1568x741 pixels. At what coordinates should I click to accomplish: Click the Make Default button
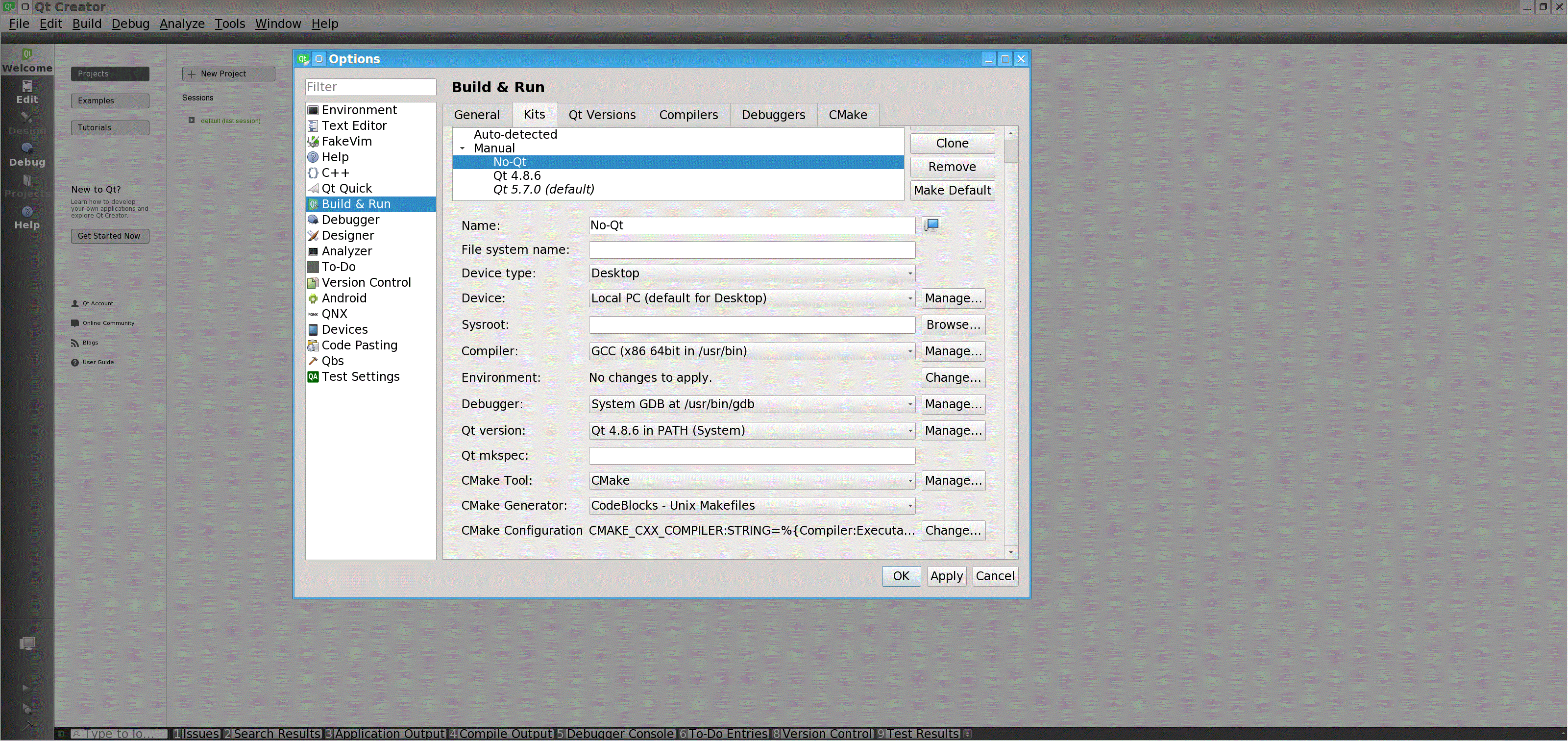[x=953, y=191]
